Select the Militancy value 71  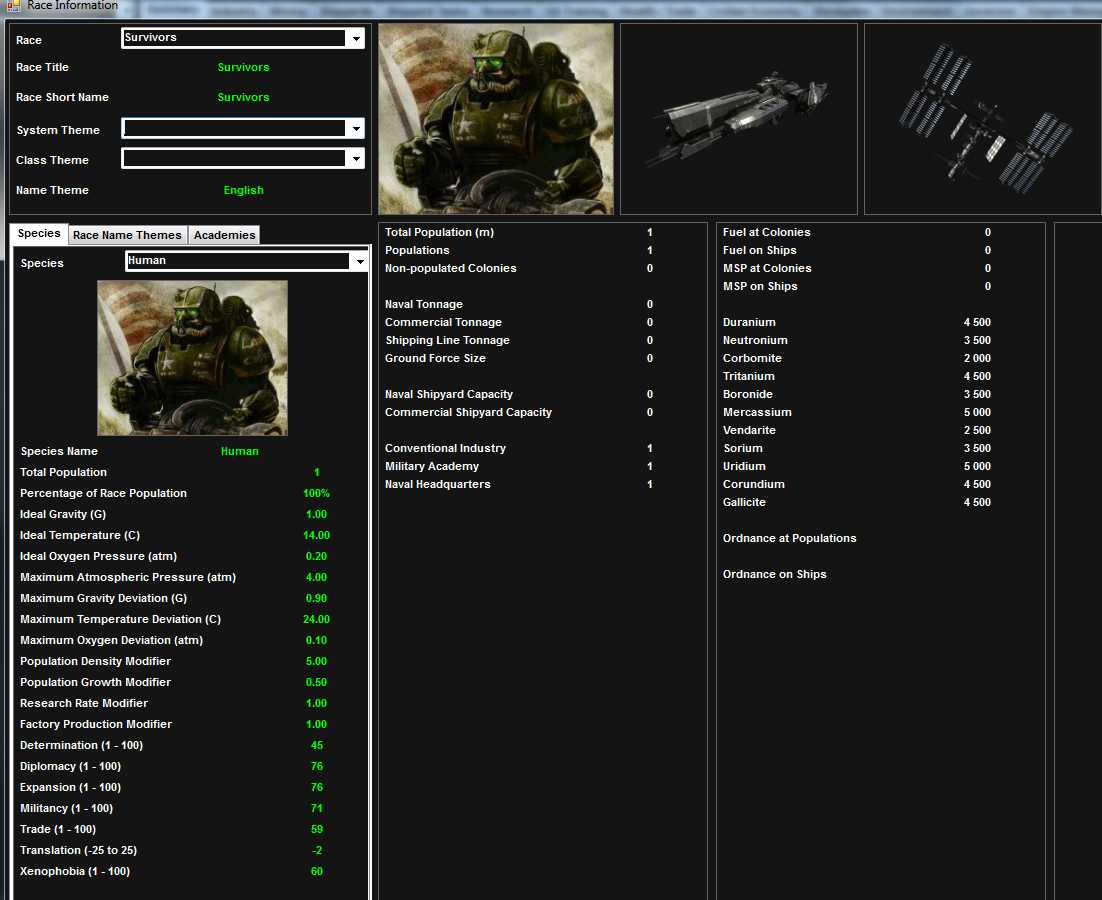(x=316, y=809)
